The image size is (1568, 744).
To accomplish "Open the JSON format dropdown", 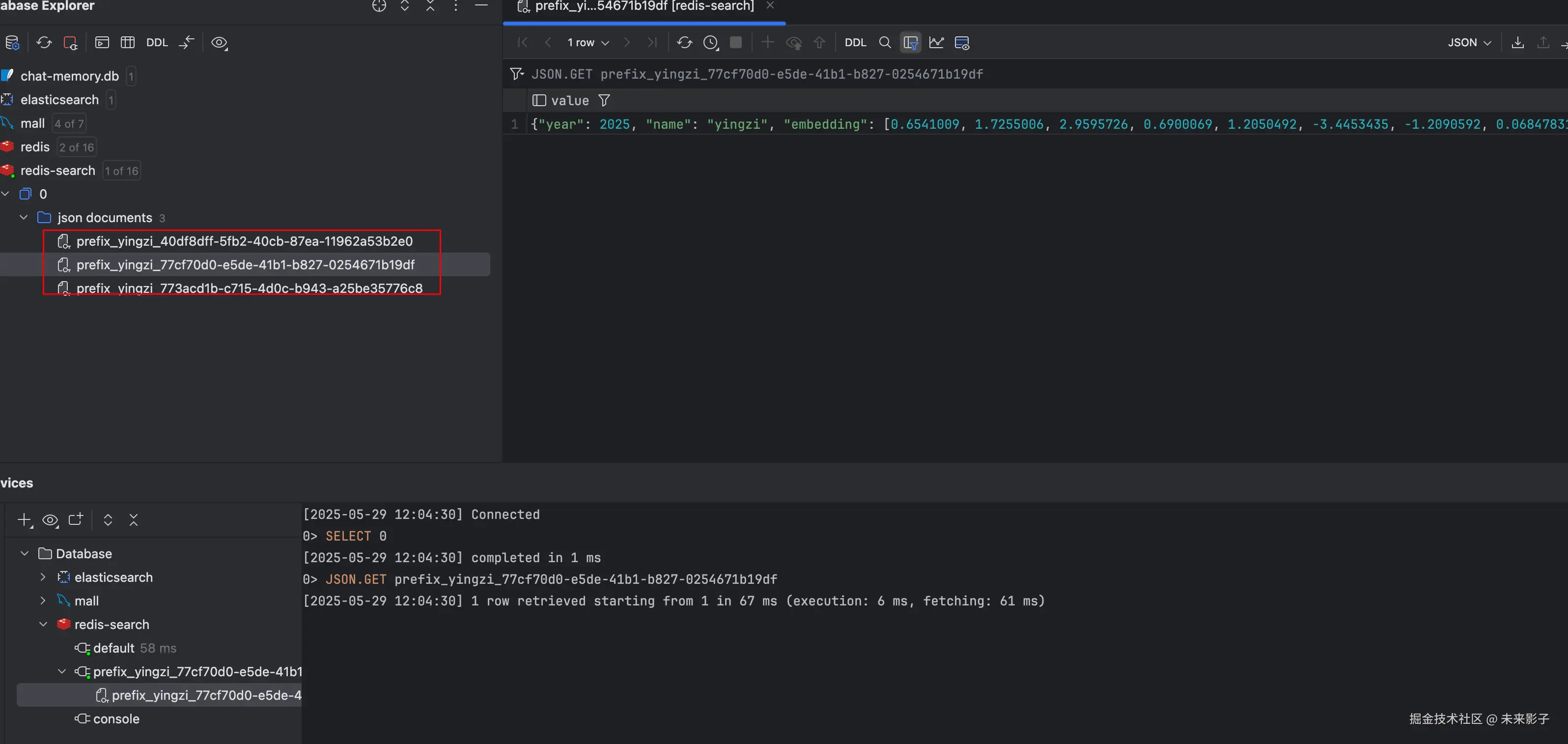I will (1469, 43).
